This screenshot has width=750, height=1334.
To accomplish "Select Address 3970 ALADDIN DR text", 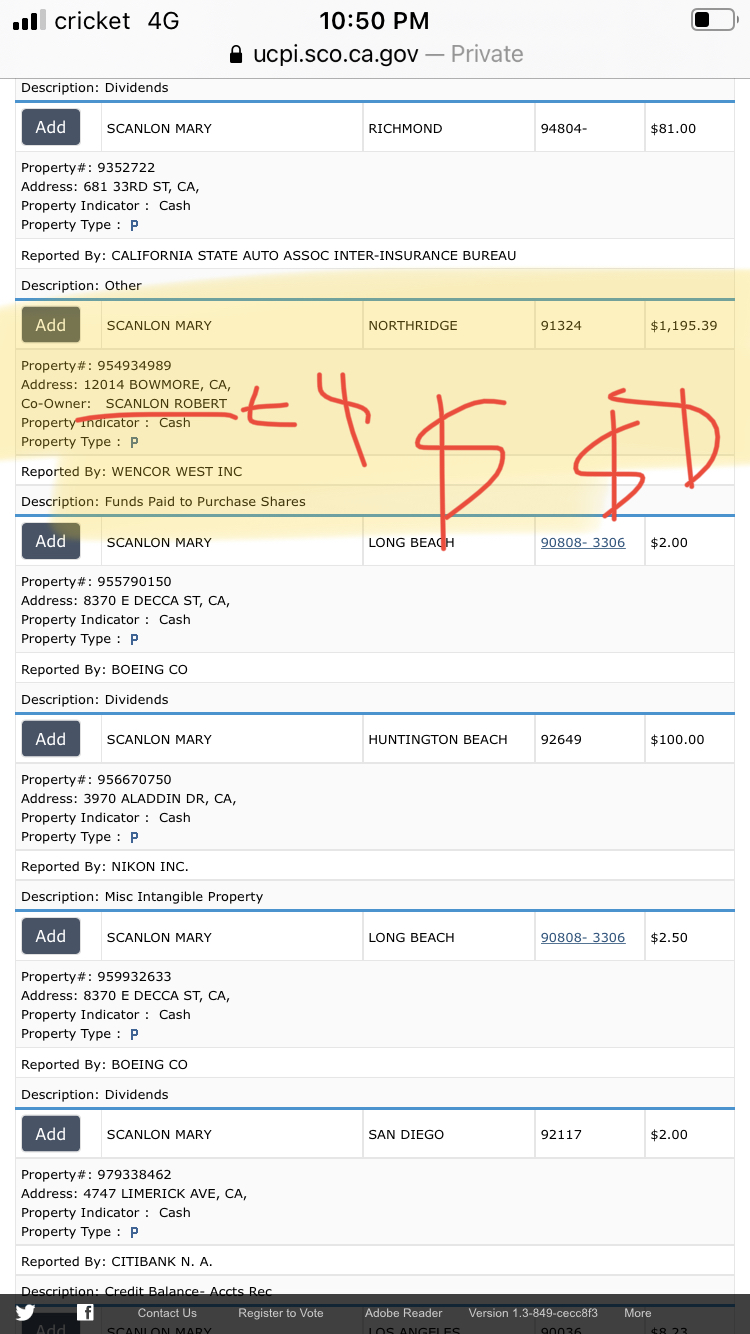I will (x=129, y=799).
